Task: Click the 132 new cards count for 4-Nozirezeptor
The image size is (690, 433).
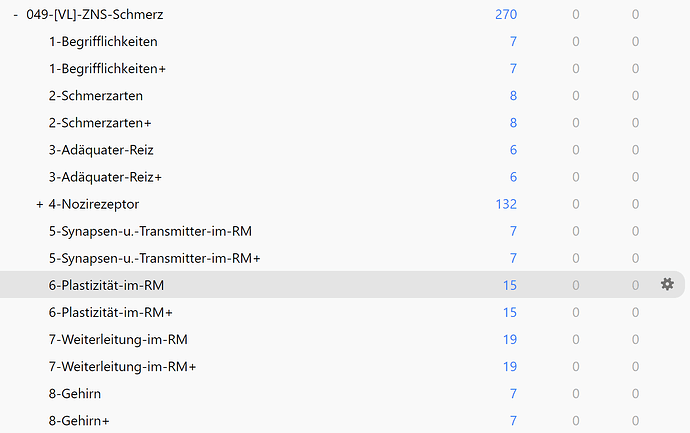Action: click(x=505, y=204)
